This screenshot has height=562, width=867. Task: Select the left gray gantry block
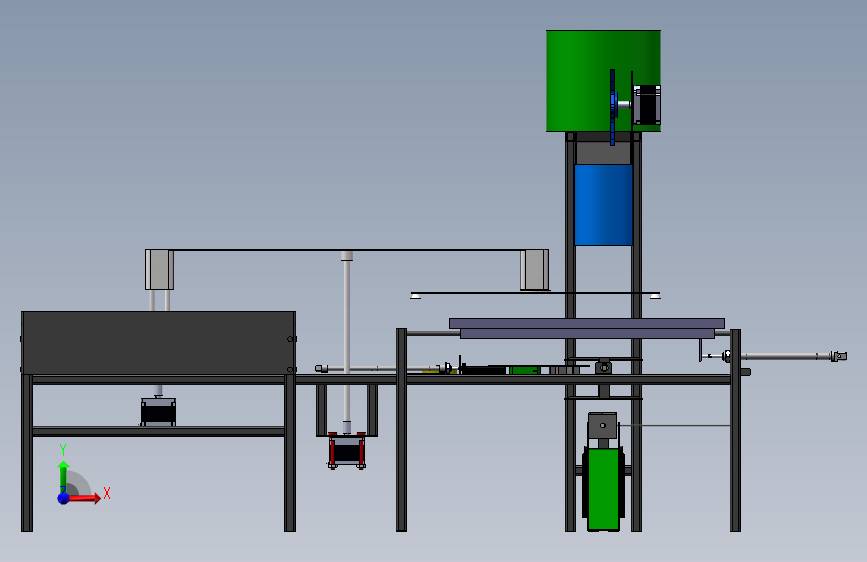(x=159, y=269)
